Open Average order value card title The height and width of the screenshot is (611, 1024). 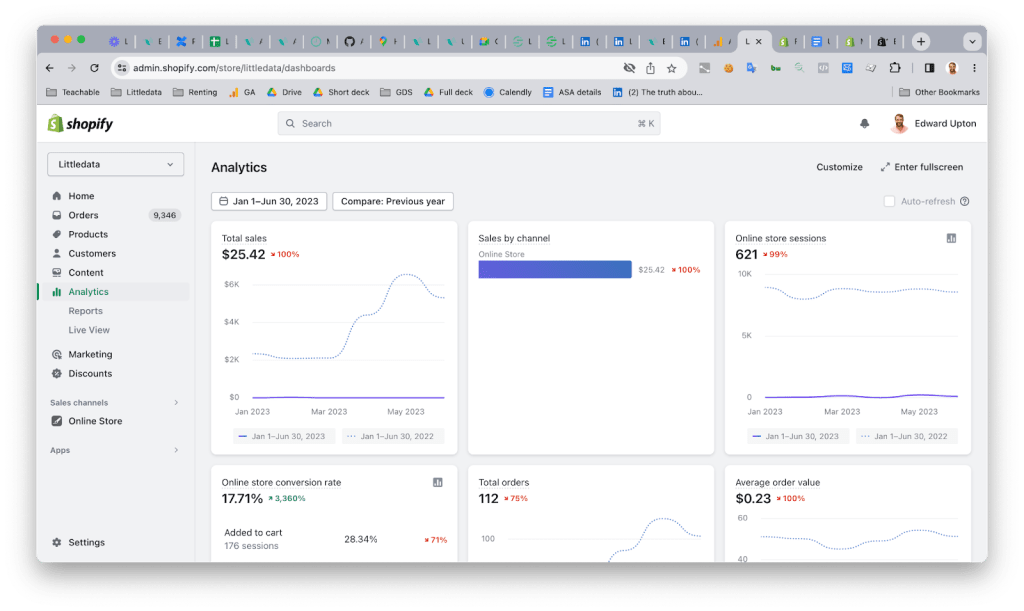coord(777,482)
